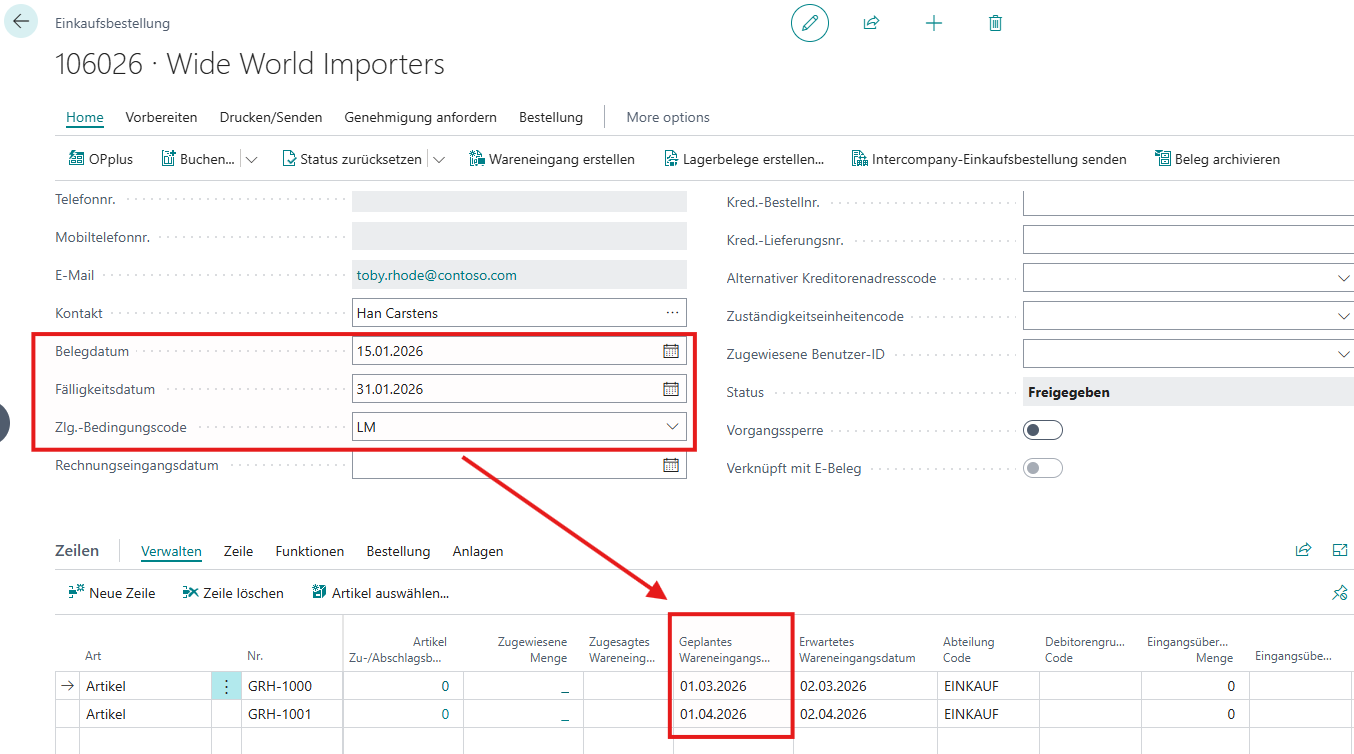This screenshot has height=754, width=1354.
Task: Expand Zugewiesene Benutzer-ID dropdown
Action: click(x=1343, y=354)
